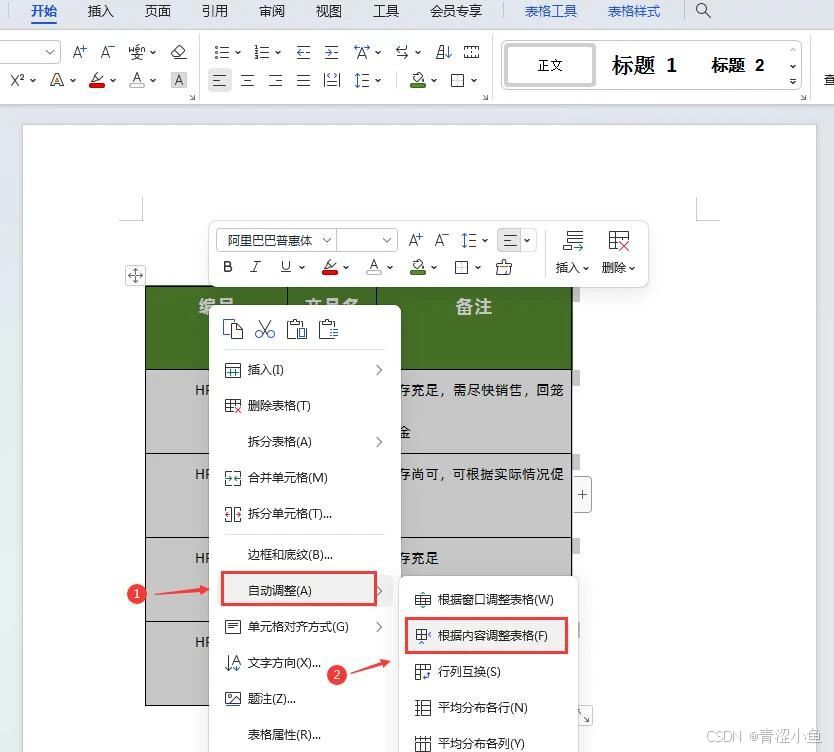
Task: Apply the 标题 1 style
Action: (x=644, y=65)
